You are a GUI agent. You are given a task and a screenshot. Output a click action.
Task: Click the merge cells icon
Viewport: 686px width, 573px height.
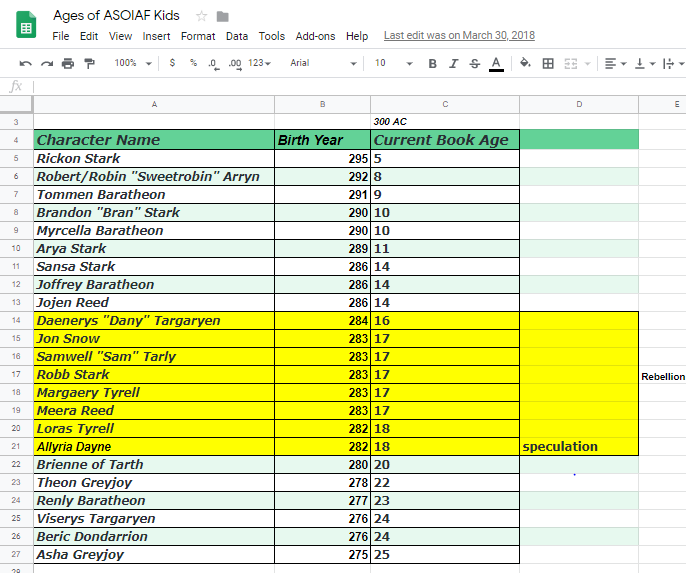(x=570, y=64)
